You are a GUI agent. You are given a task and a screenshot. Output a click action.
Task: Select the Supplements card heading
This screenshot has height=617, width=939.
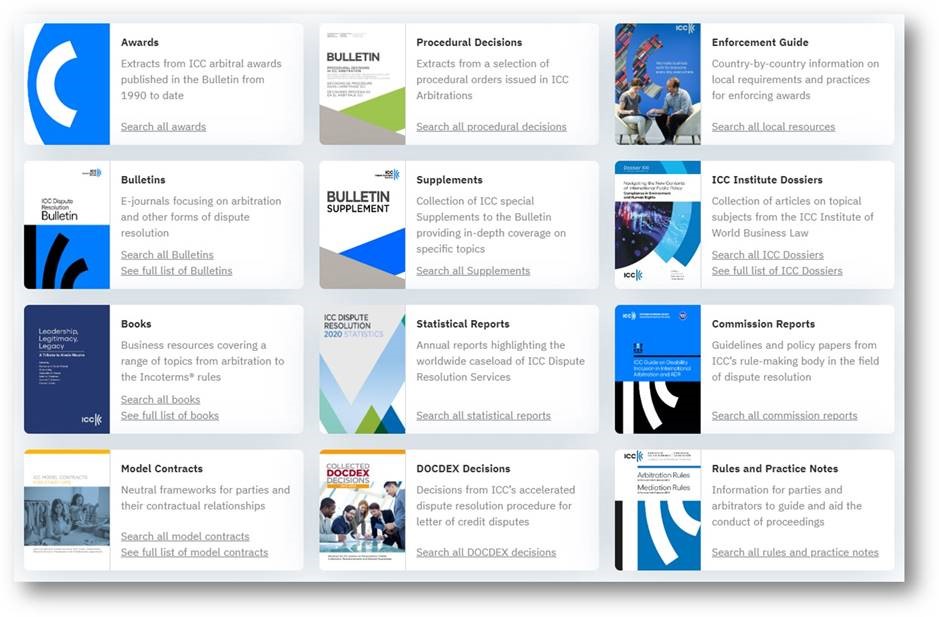(x=449, y=180)
